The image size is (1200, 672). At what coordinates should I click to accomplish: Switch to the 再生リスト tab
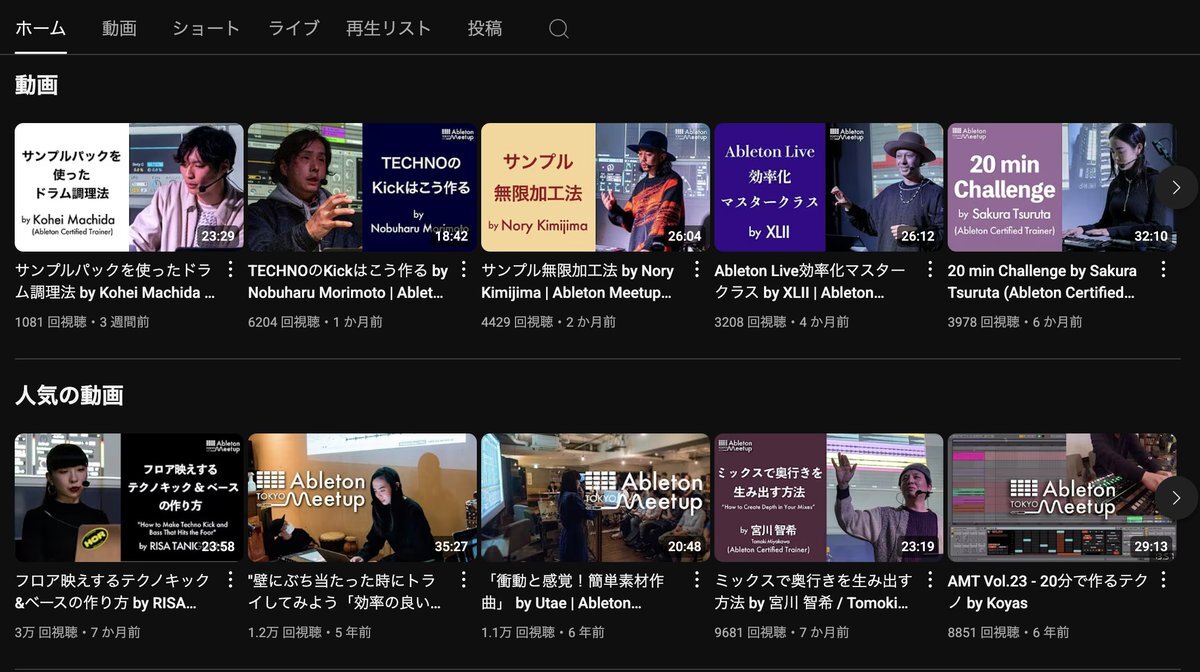(389, 28)
